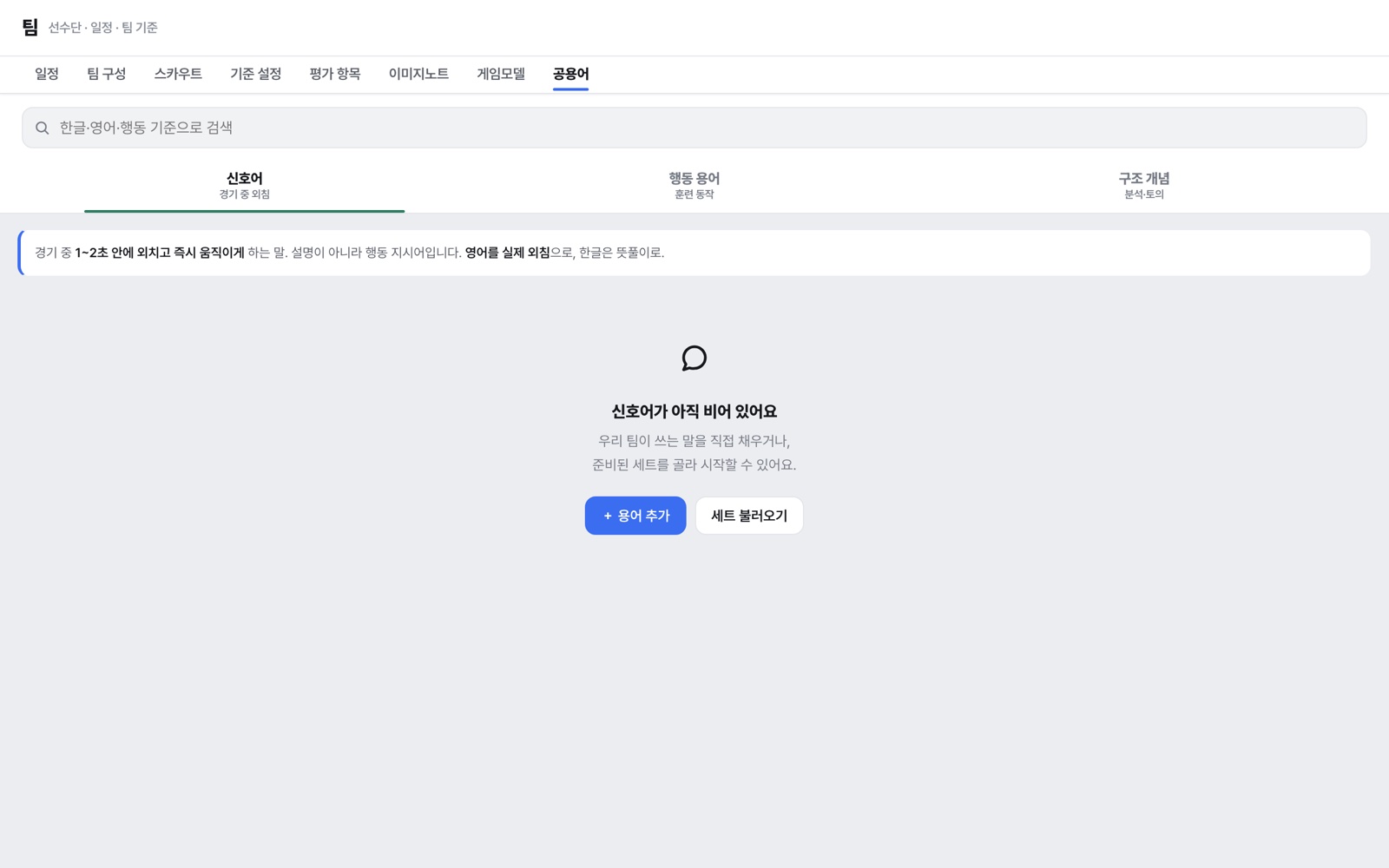Viewport: 1389px width, 868px height.
Task: Switch to the 스카우트 tab
Action: (x=178, y=75)
